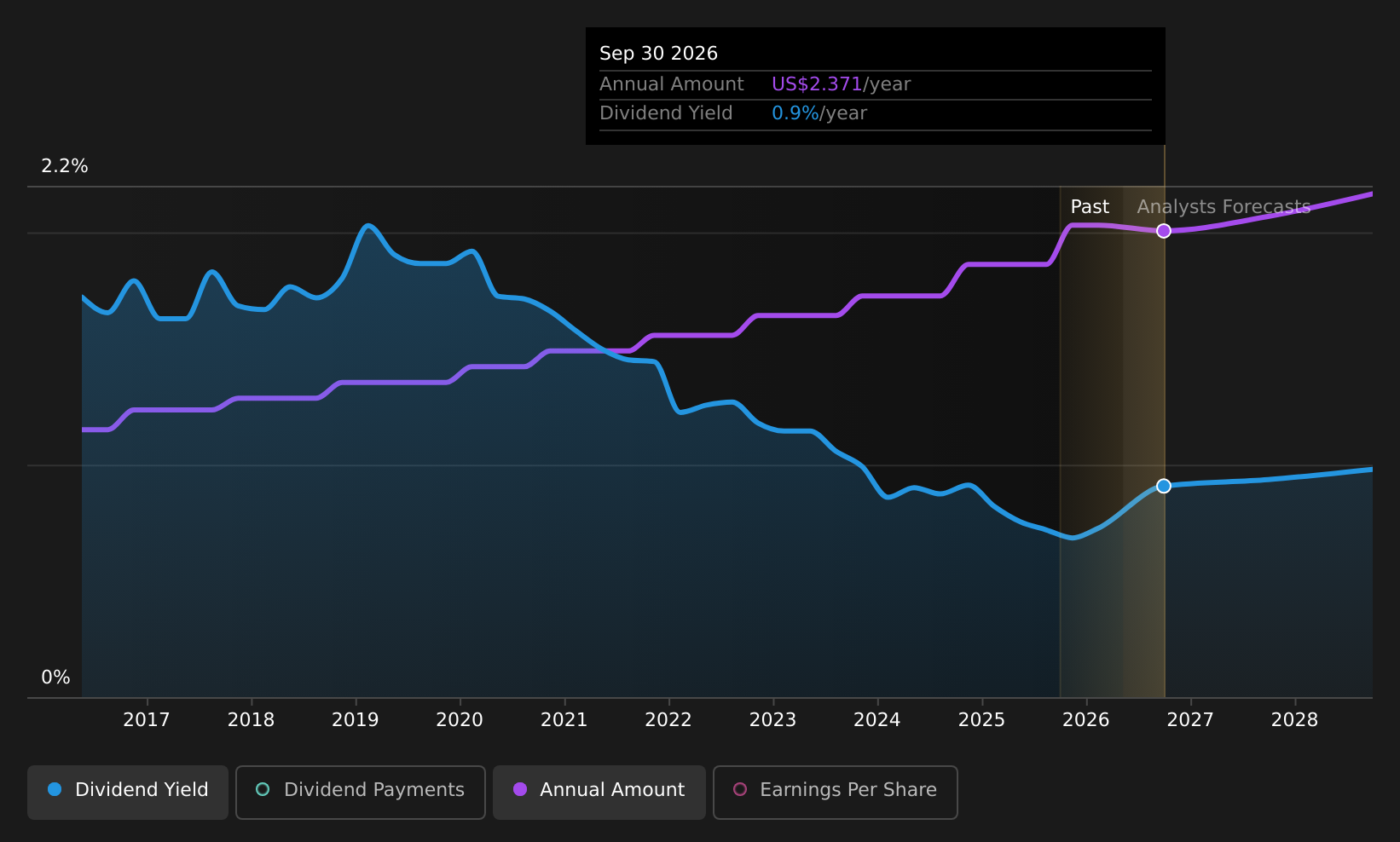The image size is (1400, 842).
Task: Click the 2020 x-axis label
Action: click(x=460, y=720)
